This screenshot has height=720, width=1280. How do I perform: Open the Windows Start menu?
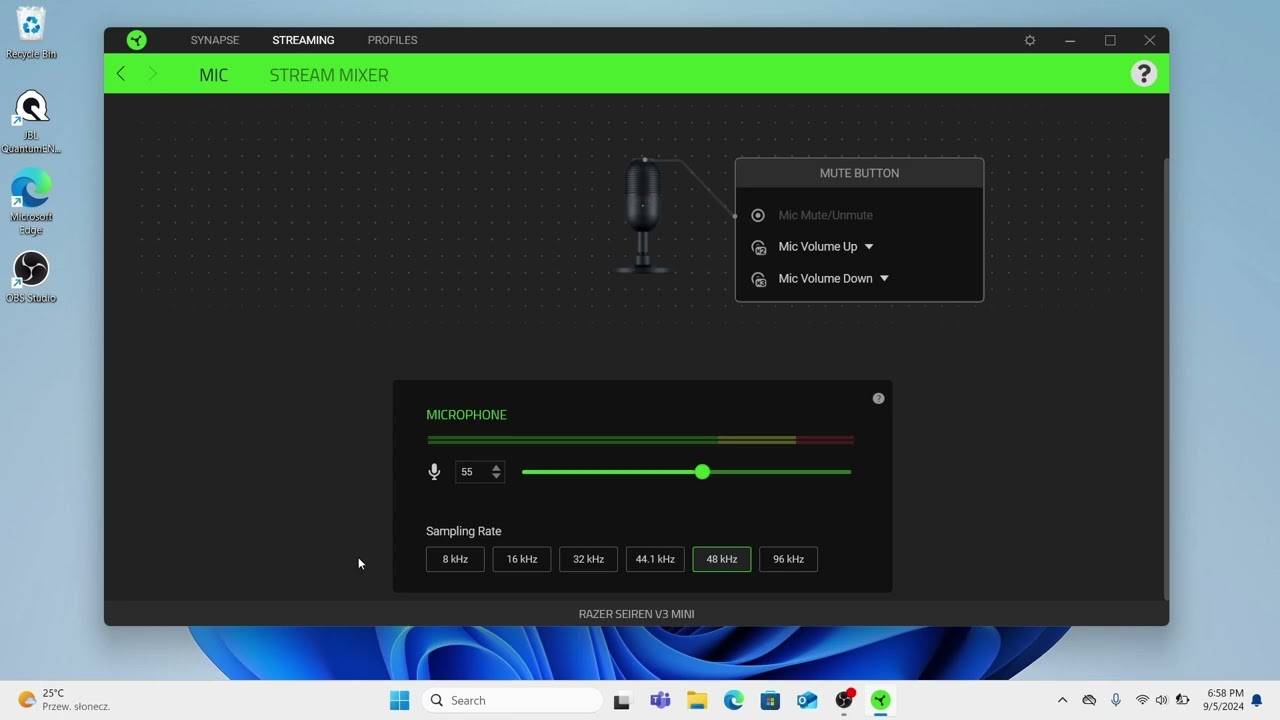point(399,700)
